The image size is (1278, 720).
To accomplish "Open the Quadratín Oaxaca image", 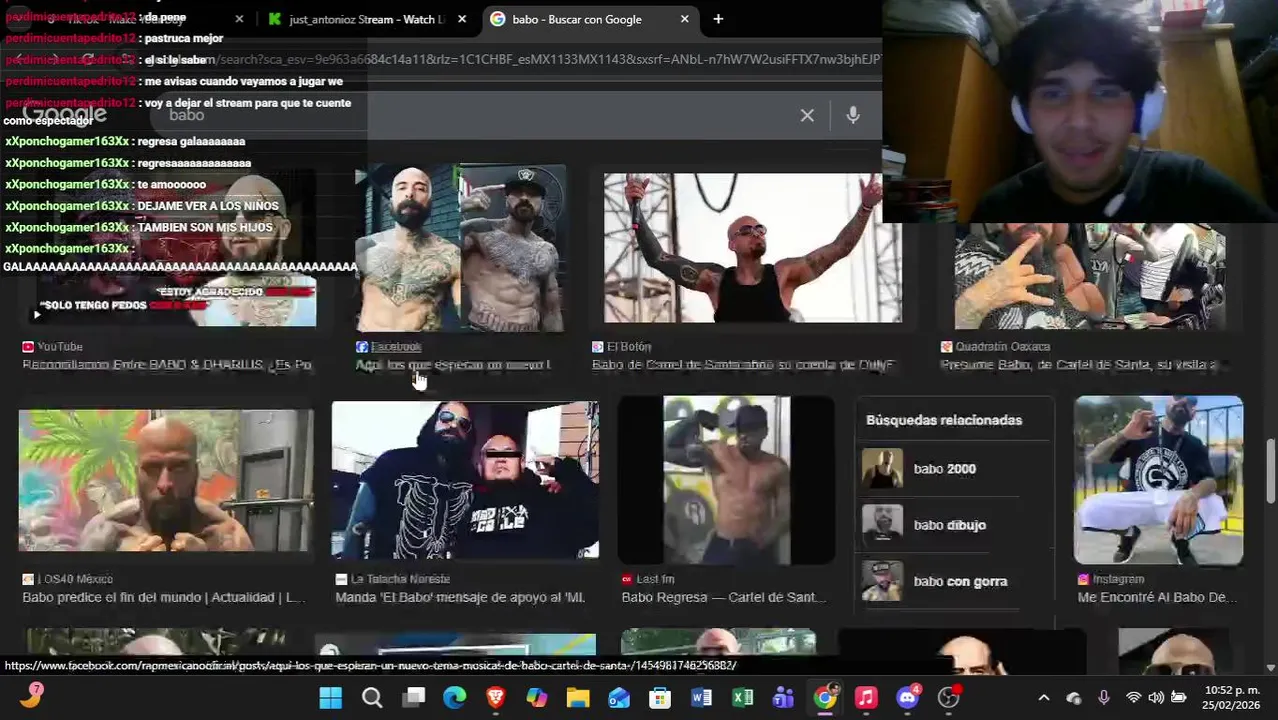I will click(1090, 275).
